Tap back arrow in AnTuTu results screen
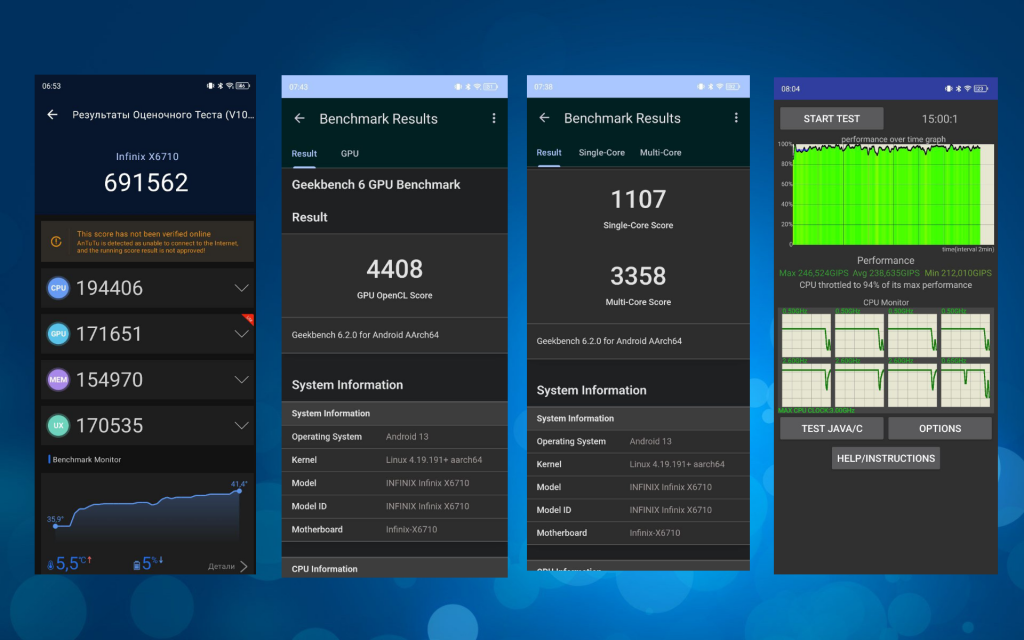Screen dimensions: 1024x640 (52, 115)
